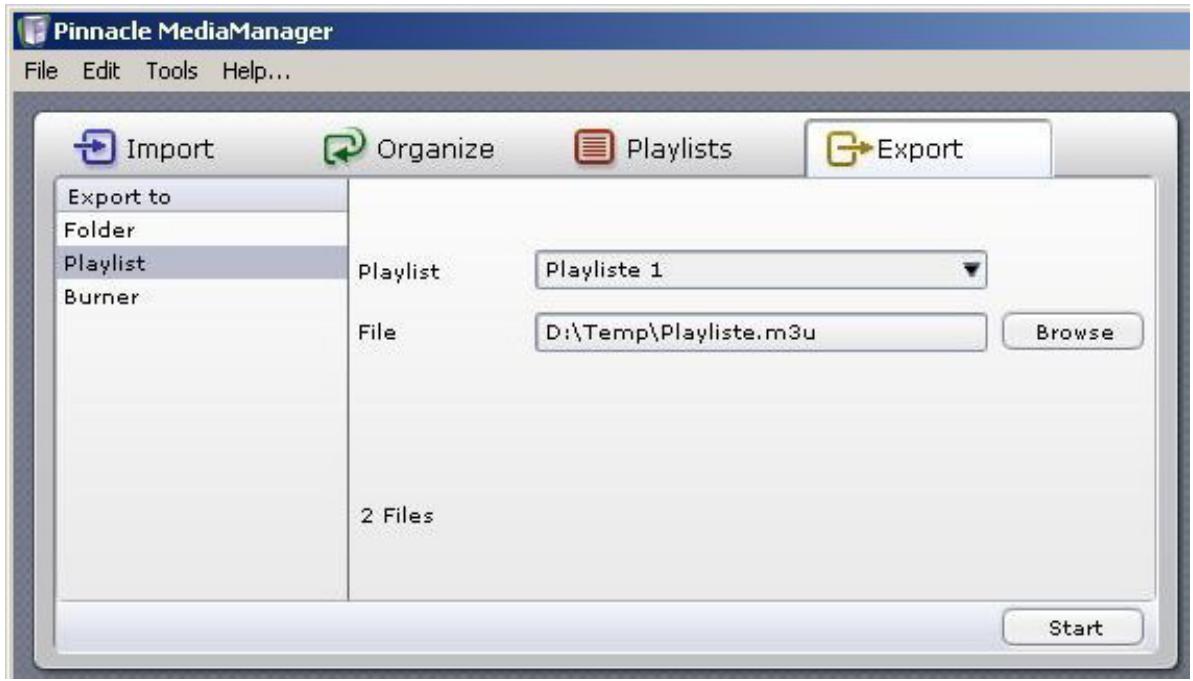Viewport: 1193px width, 681px height.
Task: Choose Folder as export target
Action: (x=202, y=229)
